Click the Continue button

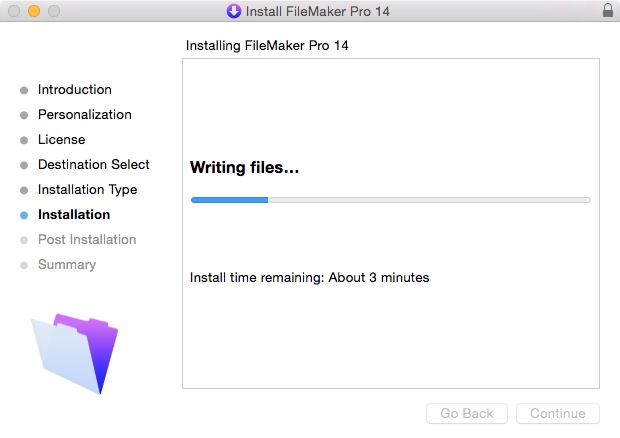558,413
